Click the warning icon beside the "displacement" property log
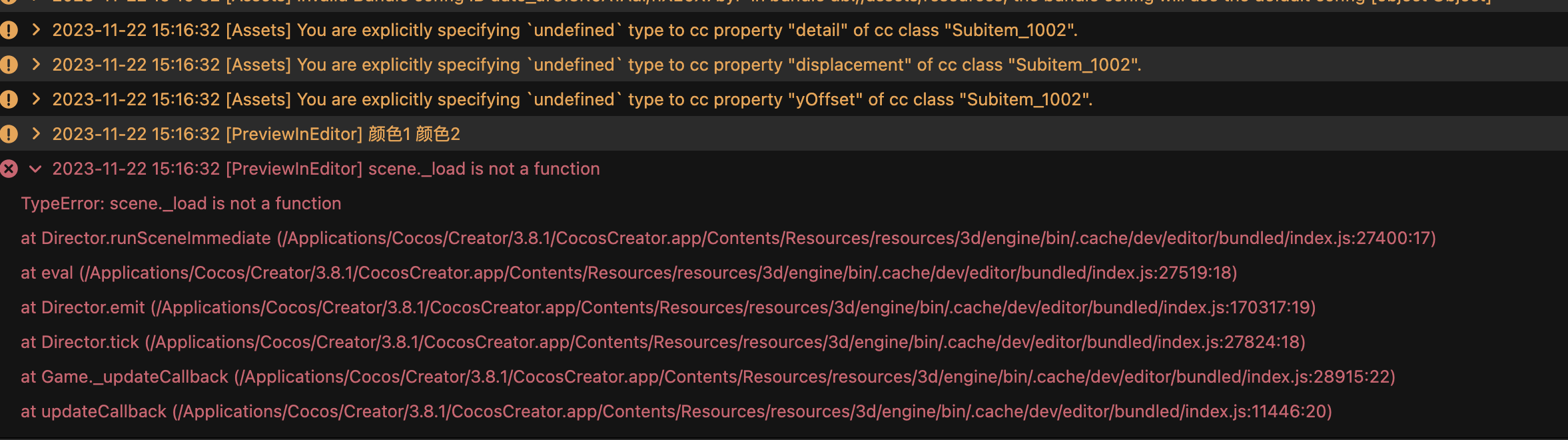The width and height of the screenshot is (1568, 440). [x=9, y=65]
